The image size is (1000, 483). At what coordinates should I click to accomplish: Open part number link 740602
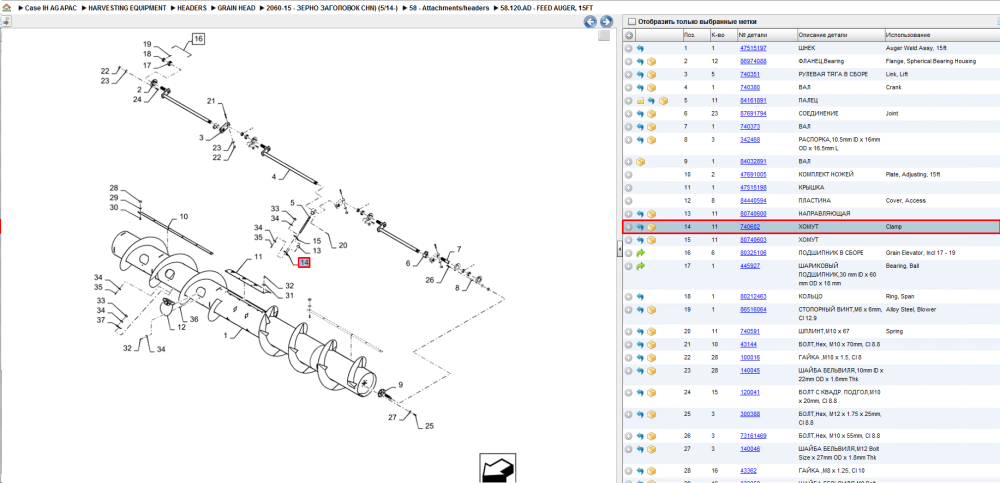coord(749,227)
